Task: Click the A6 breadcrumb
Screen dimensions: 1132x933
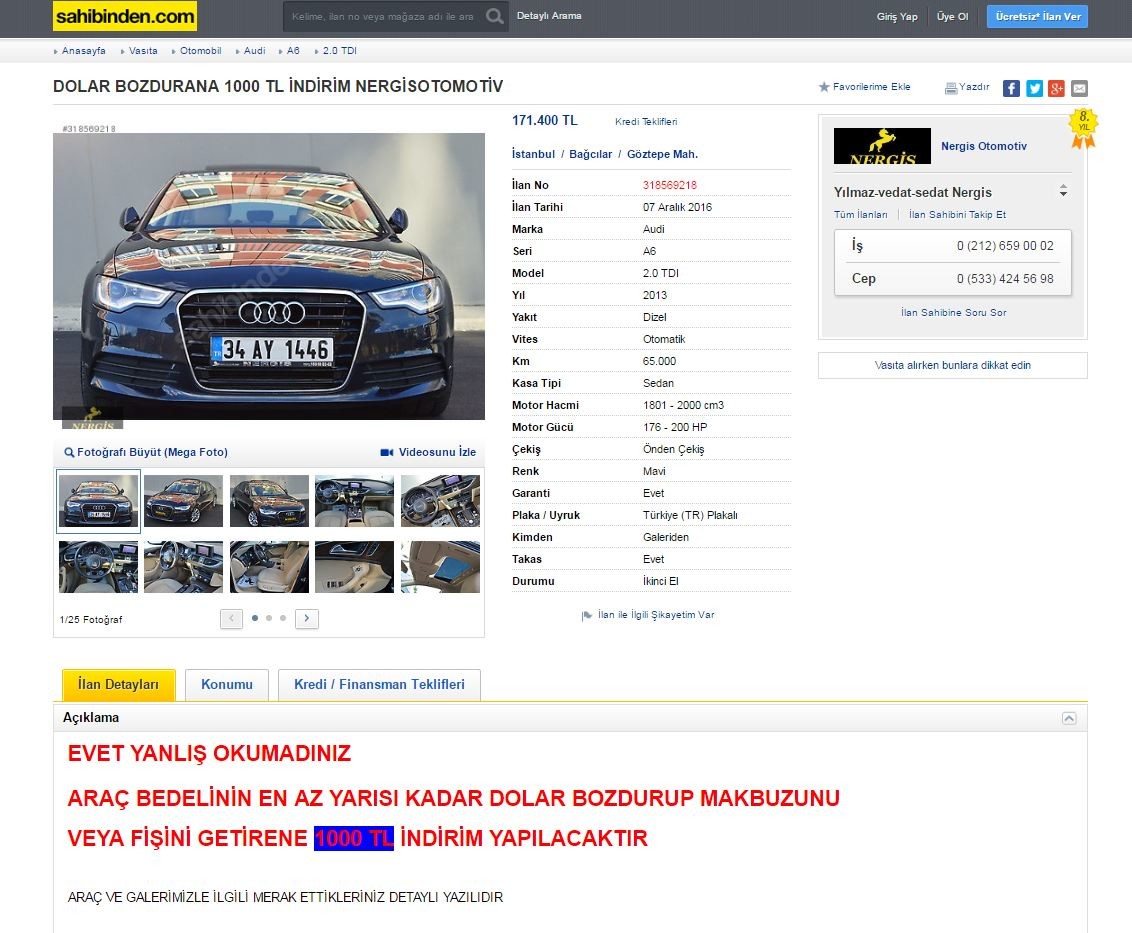Action: pyautogui.click(x=293, y=51)
